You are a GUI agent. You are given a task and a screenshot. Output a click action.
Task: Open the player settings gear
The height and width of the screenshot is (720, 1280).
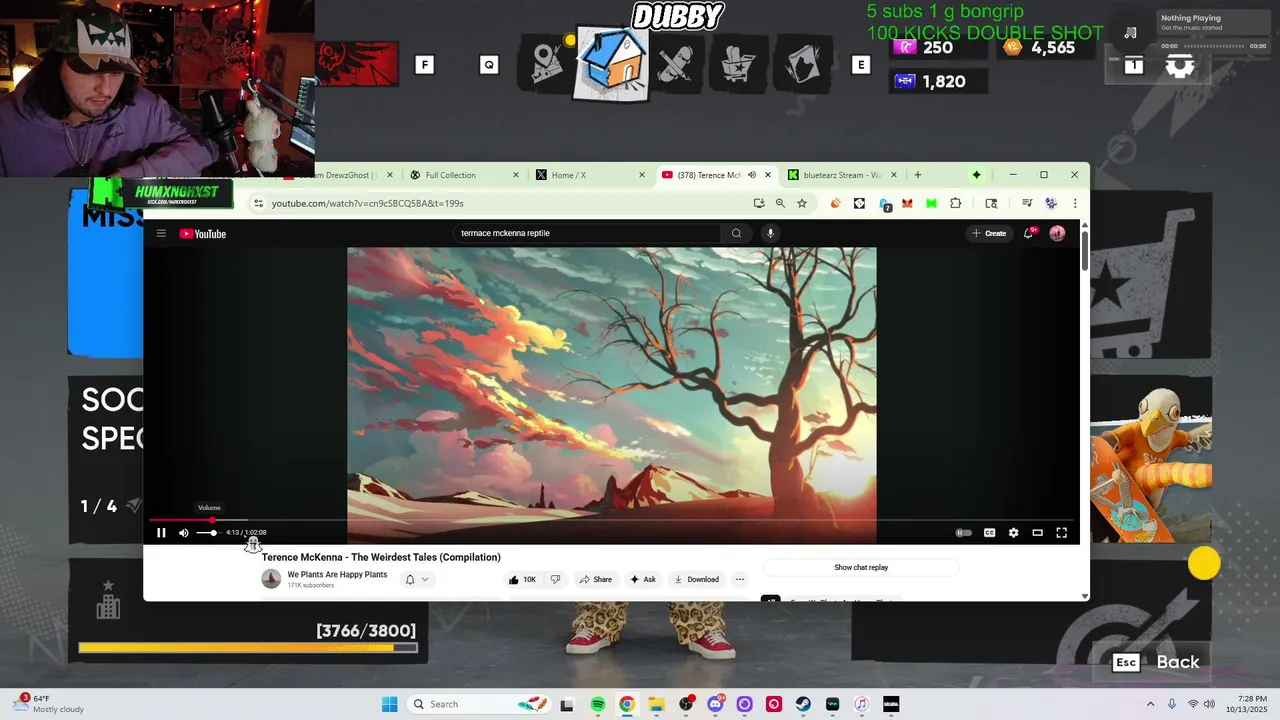click(1013, 533)
